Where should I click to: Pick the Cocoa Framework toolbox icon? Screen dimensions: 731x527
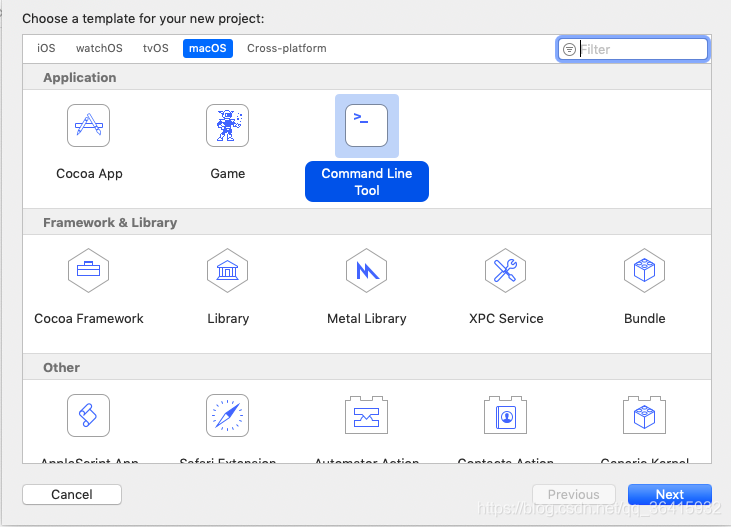pyautogui.click(x=89, y=270)
